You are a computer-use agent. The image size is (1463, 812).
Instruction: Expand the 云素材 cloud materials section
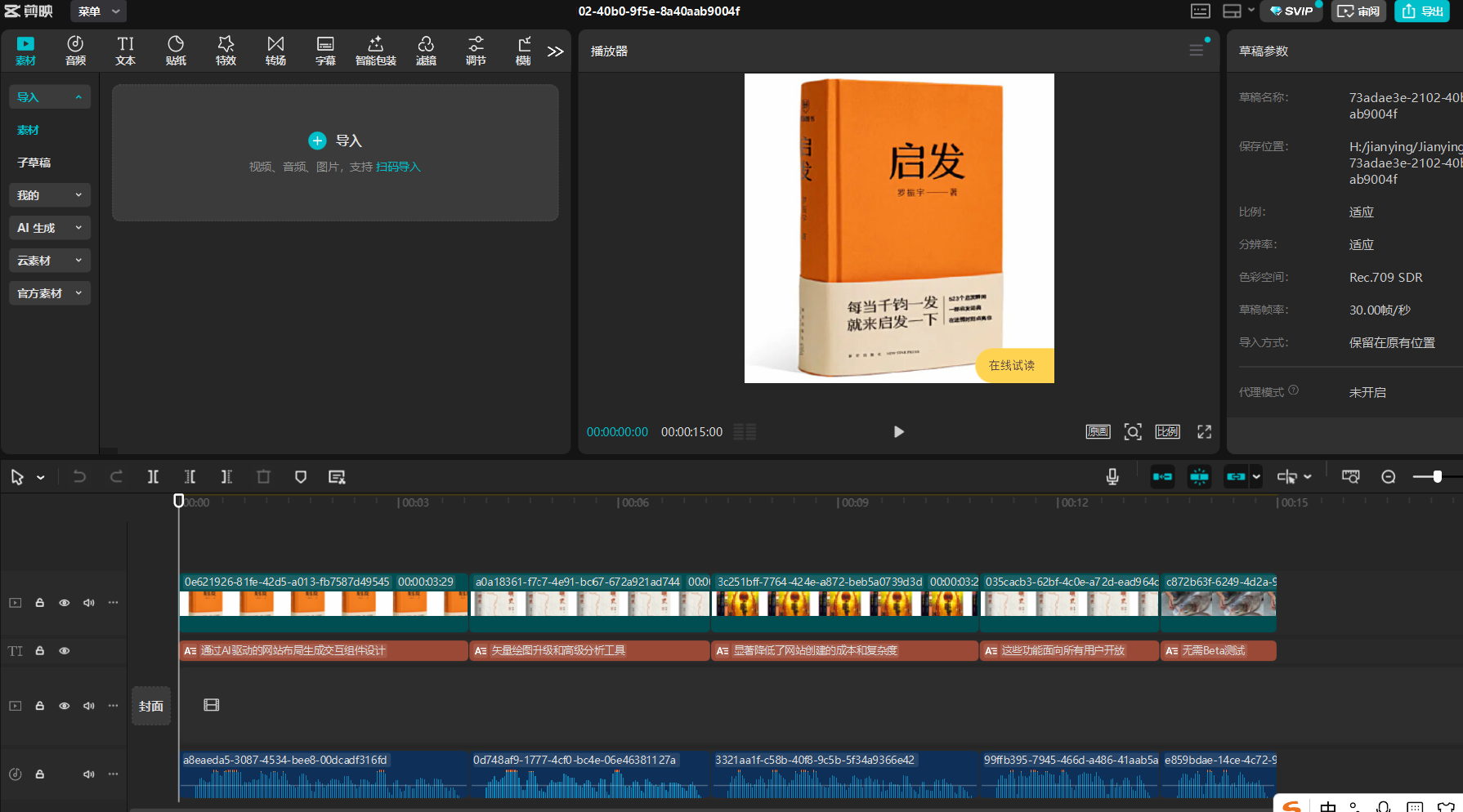pos(49,261)
